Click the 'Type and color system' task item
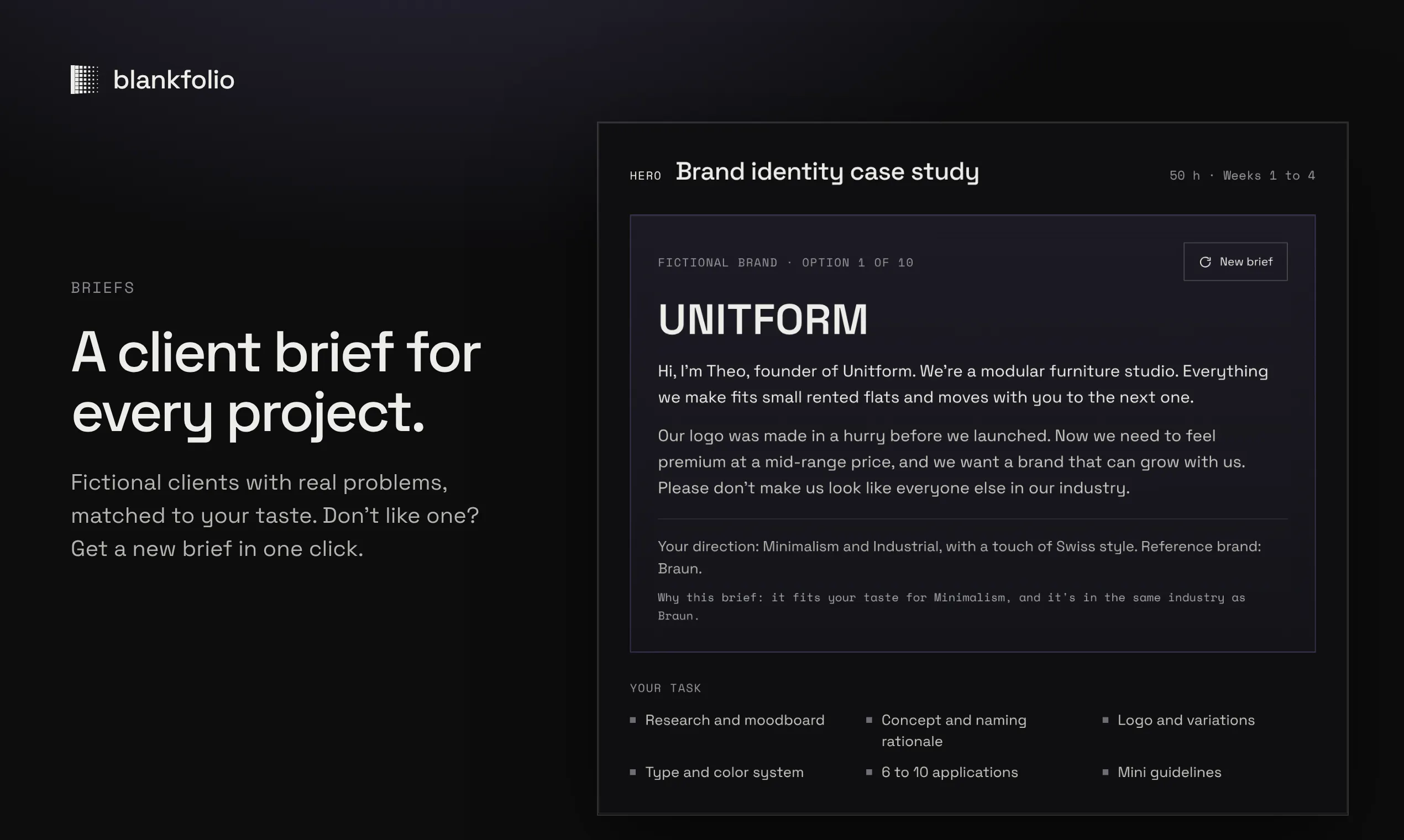 717,772
